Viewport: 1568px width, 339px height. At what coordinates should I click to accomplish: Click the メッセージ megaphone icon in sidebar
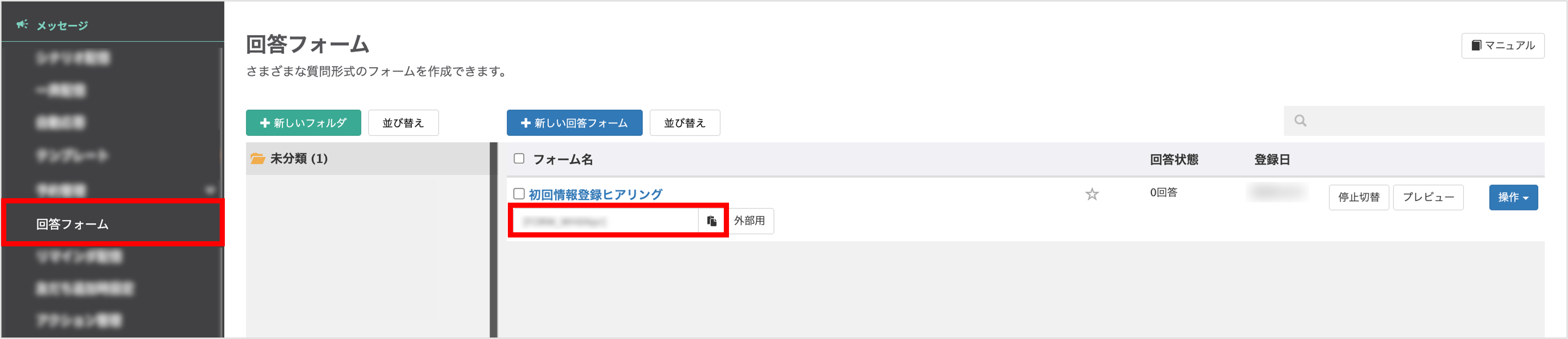pyautogui.click(x=23, y=25)
